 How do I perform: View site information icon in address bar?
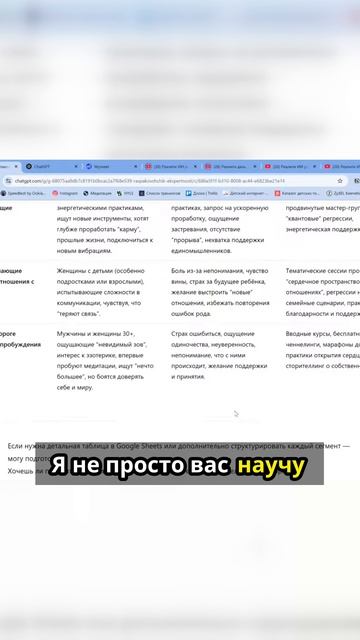tap(9, 181)
